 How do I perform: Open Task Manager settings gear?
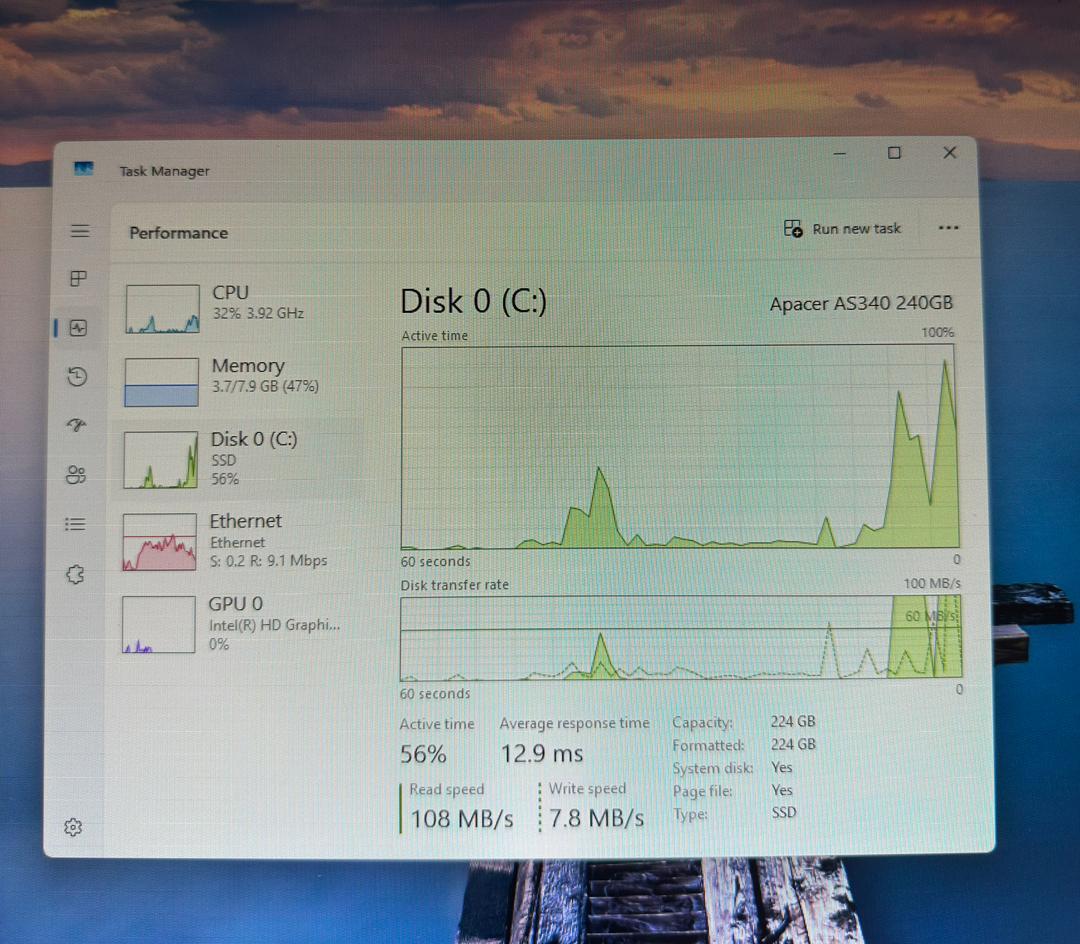click(x=72, y=827)
